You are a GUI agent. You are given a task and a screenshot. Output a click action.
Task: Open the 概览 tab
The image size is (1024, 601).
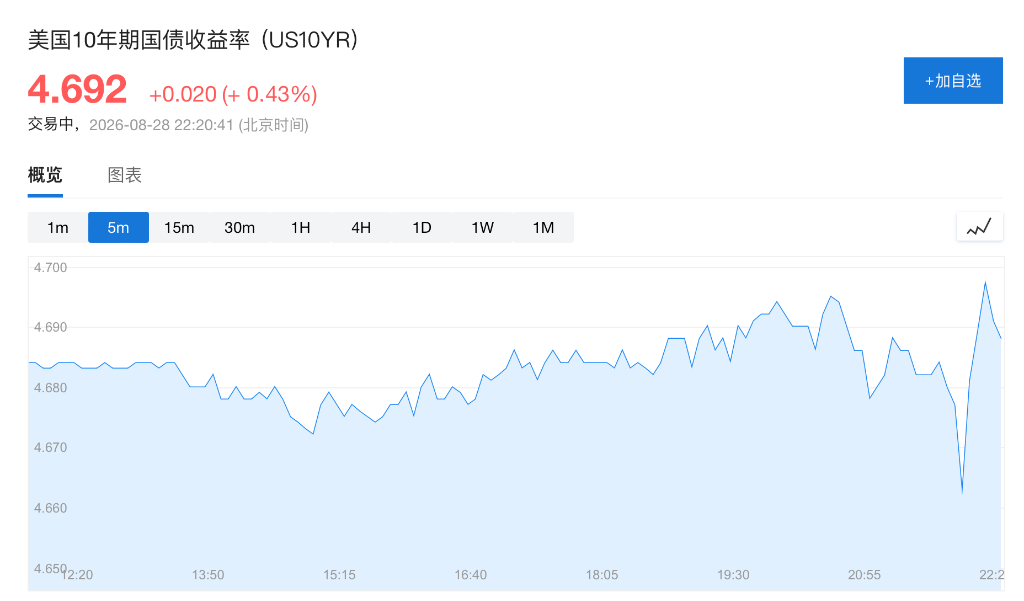tap(45, 175)
